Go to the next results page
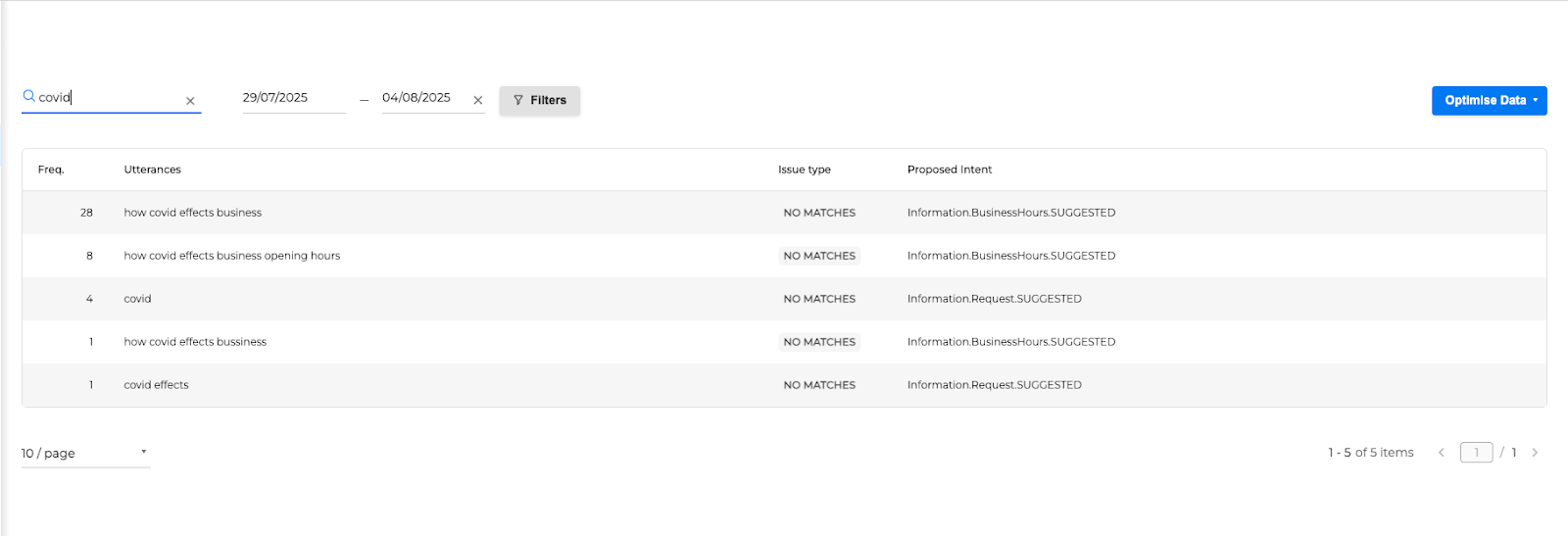Image resolution: width=1568 pixels, height=536 pixels. tap(1535, 453)
